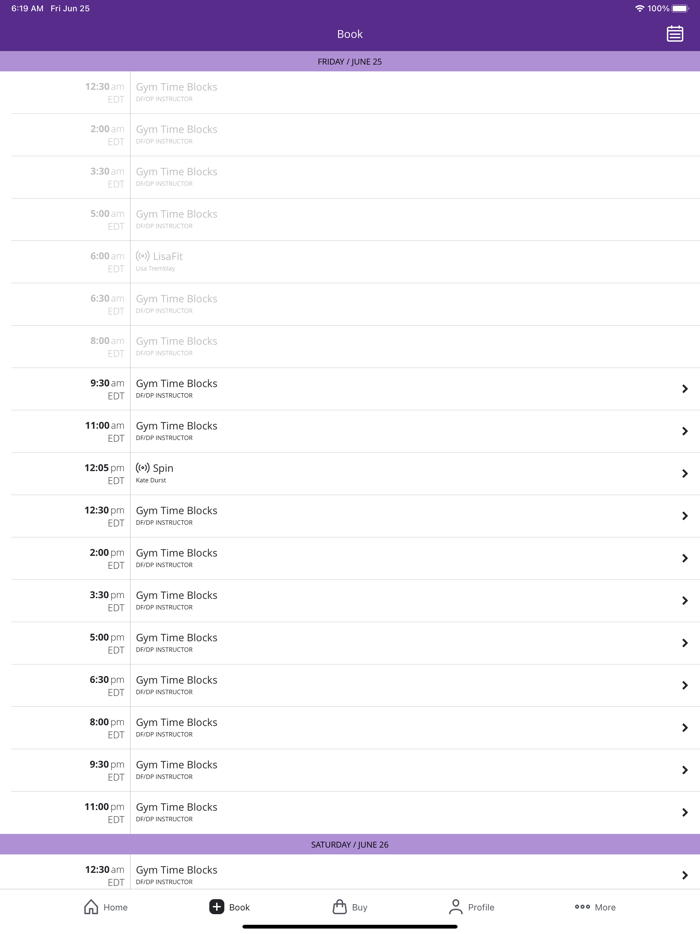Open the Buy shopping bag icon
The height and width of the screenshot is (934, 700).
[x=339, y=907]
